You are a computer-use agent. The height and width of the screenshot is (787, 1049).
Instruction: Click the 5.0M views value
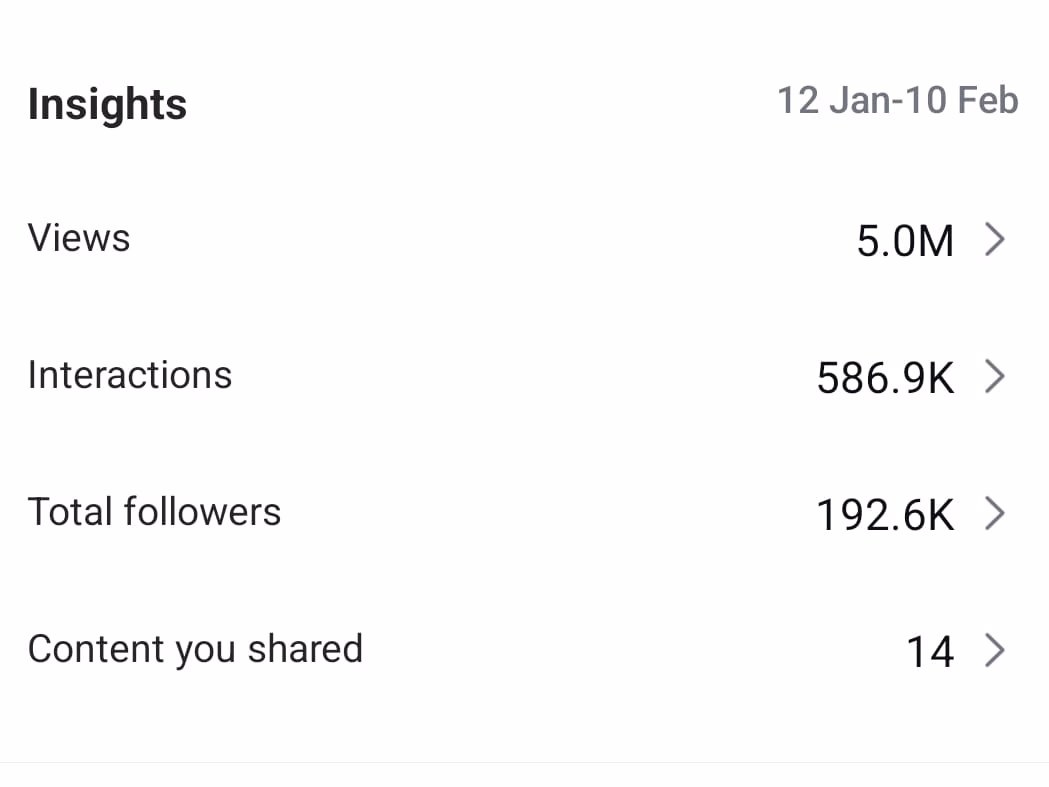coord(905,241)
